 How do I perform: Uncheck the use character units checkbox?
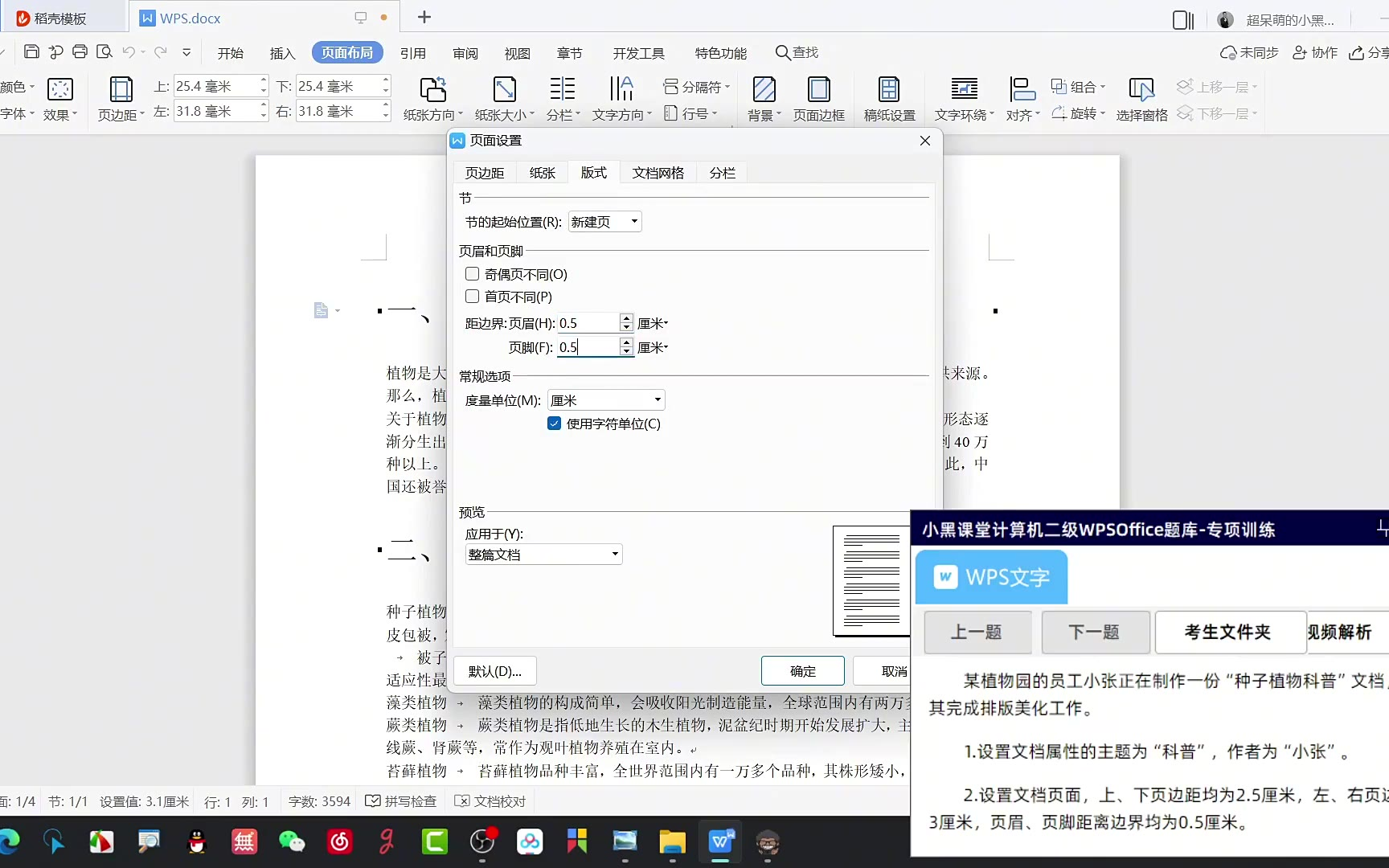tap(554, 424)
